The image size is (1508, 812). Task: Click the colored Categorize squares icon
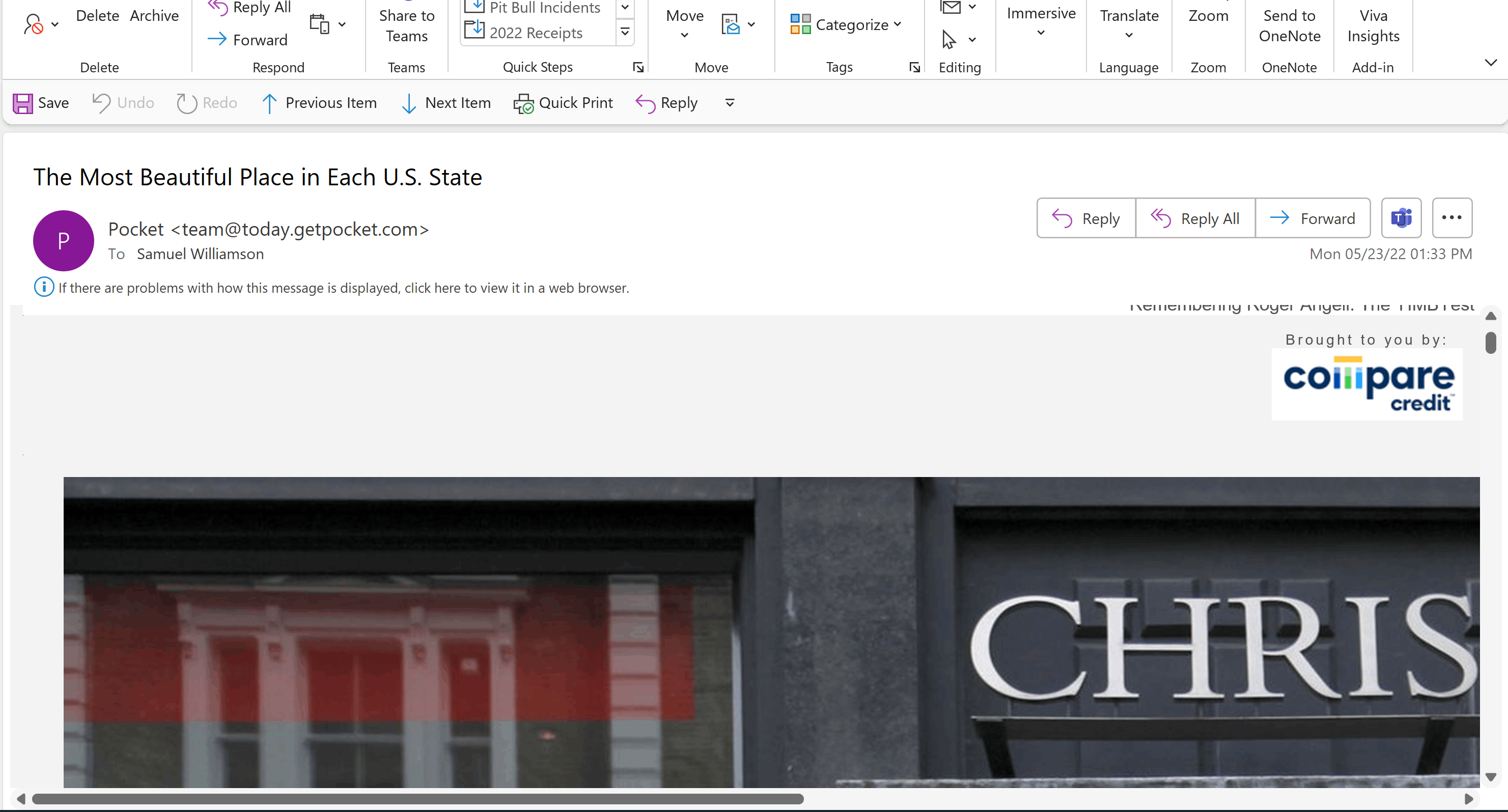(800, 24)
